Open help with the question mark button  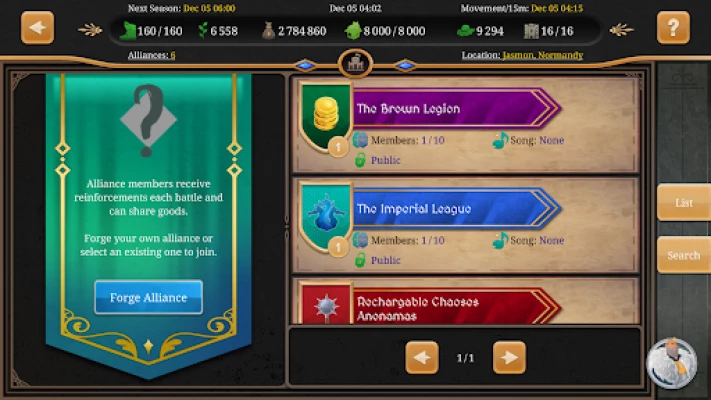tap(673, 28)
